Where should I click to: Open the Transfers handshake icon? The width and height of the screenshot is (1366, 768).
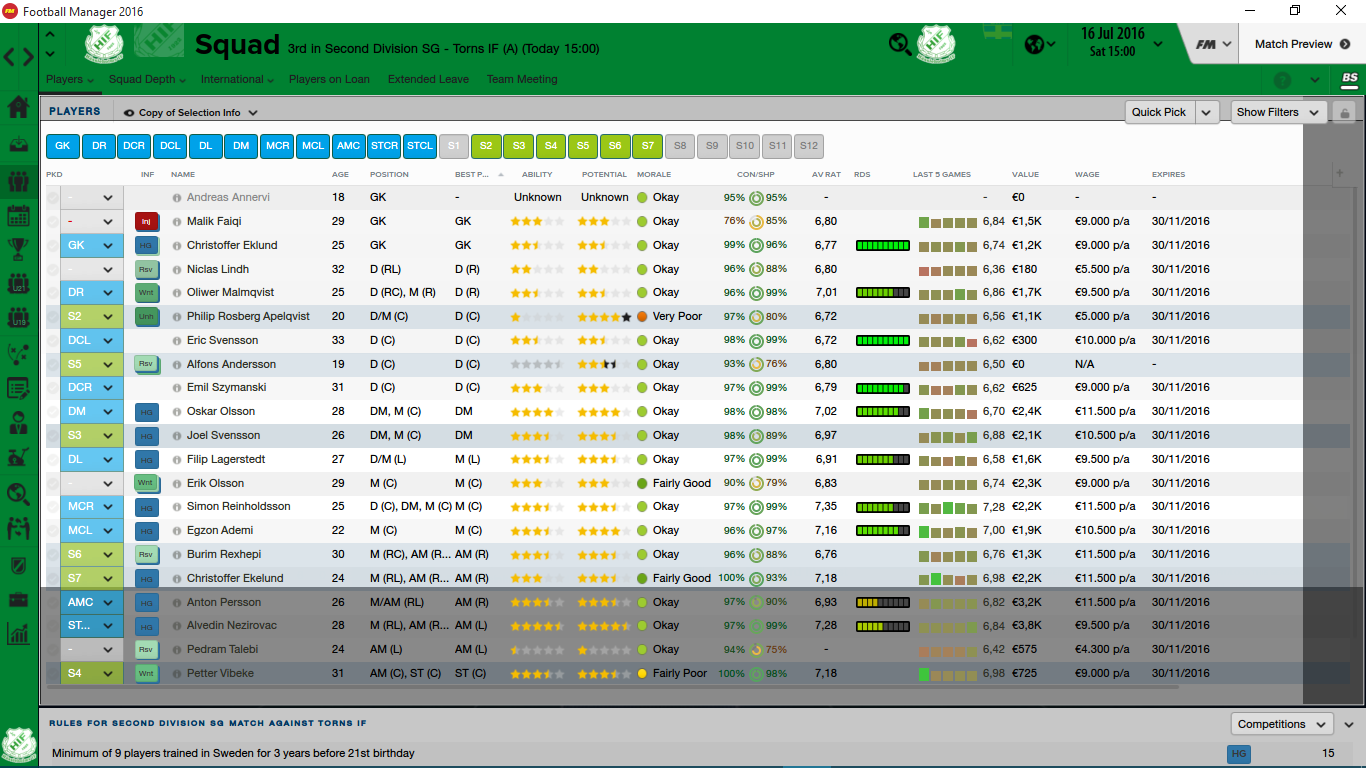click(18, 528)
